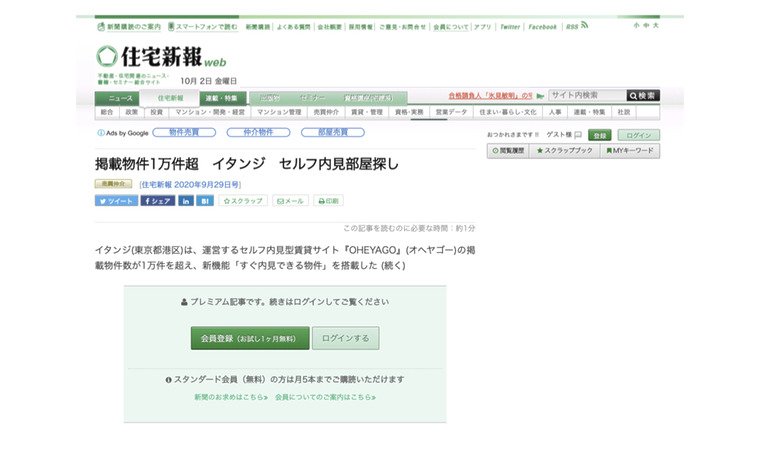Image resolution: width=760 pixels, height=456 pixels.
Task: Open the MYキーワード bookmark button
Action: point(629,151)
